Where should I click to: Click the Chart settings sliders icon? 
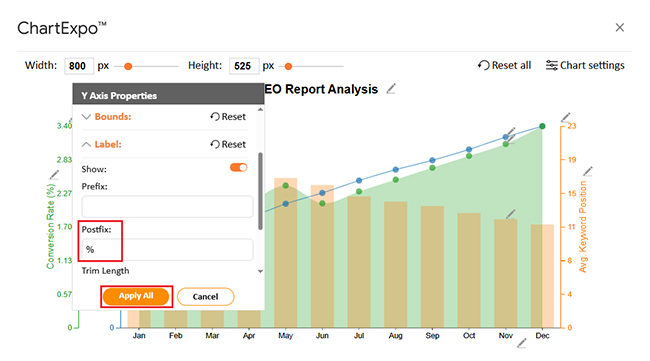tap(551, 65)
